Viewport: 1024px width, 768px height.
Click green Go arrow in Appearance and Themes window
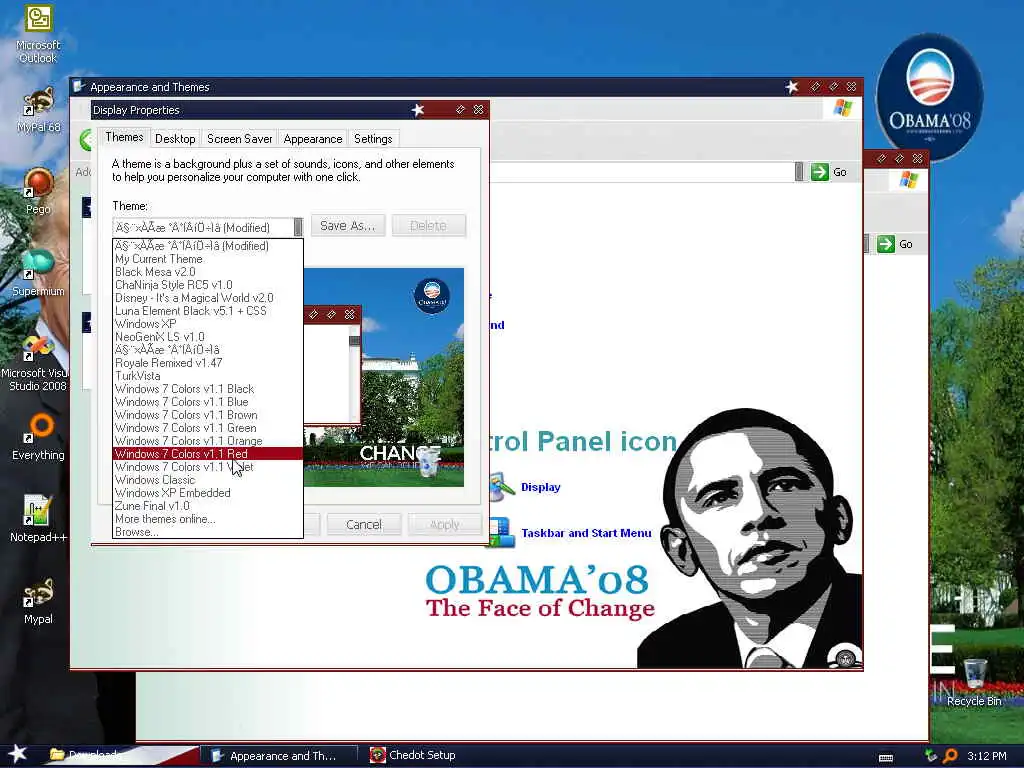[820, 172]
